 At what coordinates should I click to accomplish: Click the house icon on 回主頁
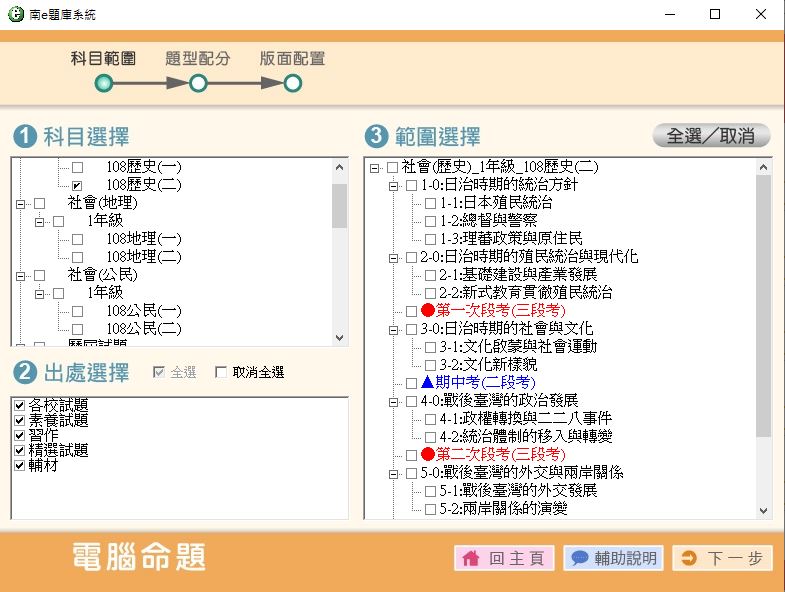coord(471,559)
